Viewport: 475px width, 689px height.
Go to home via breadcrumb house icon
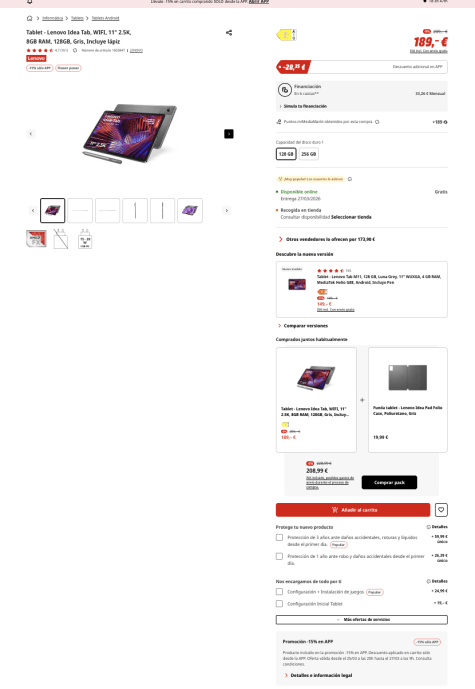29,18
